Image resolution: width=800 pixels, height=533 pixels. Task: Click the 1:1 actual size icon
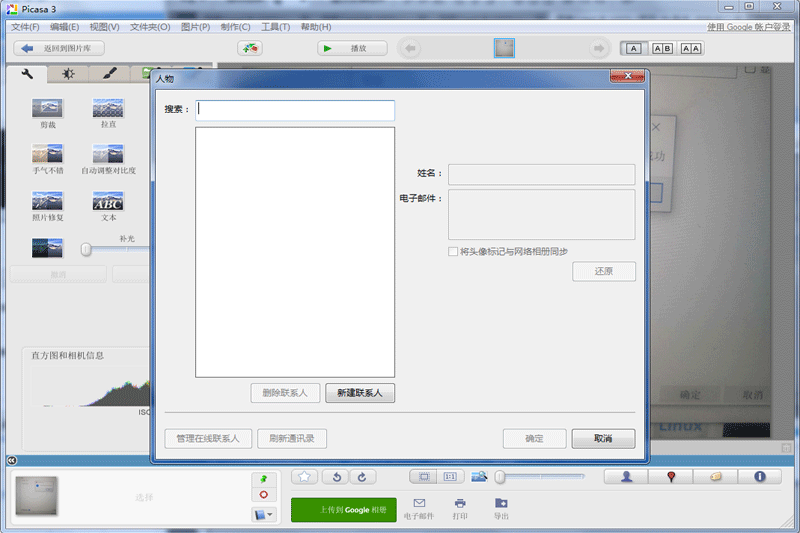(450, 477)
